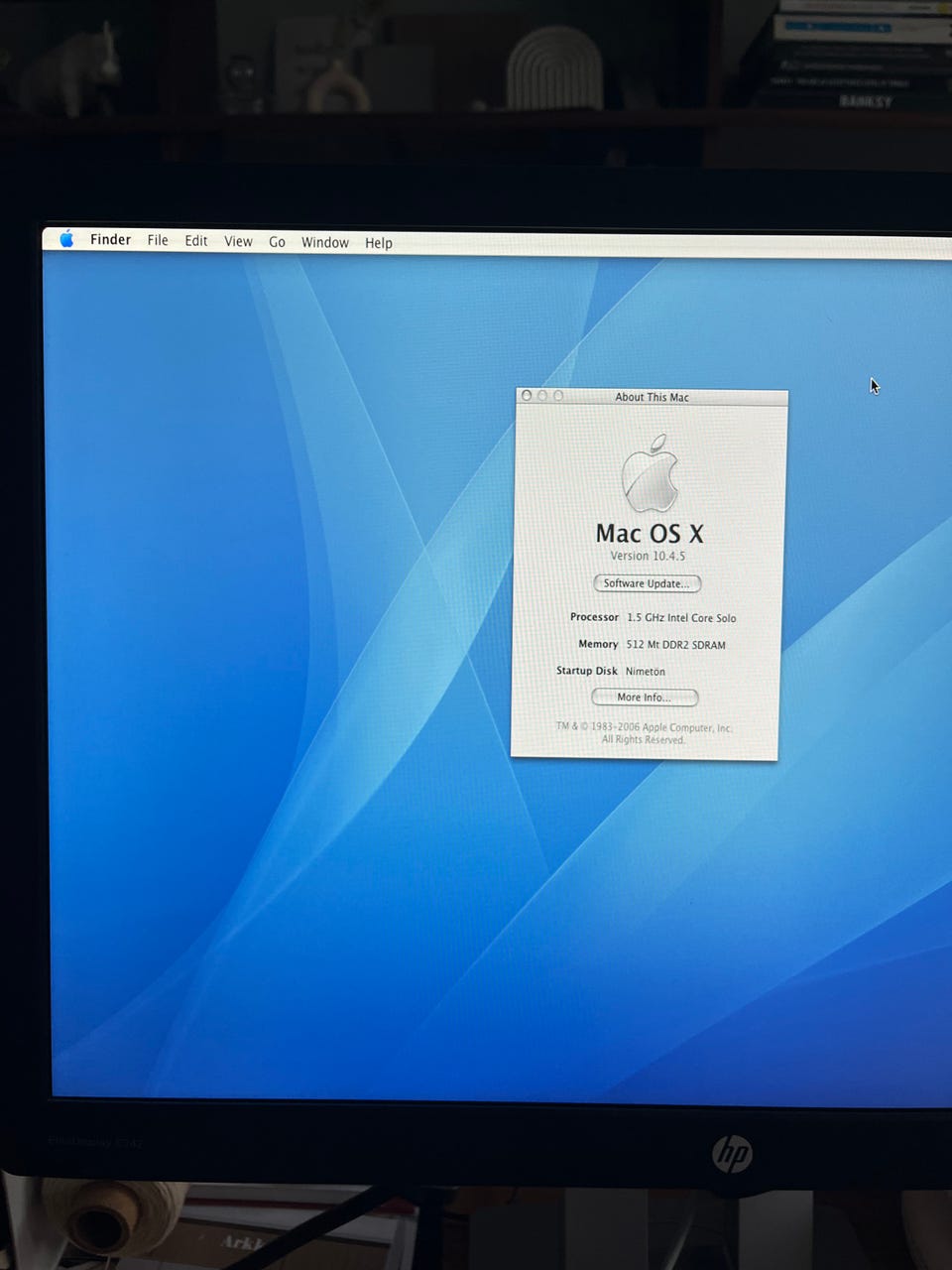The height and width of the screenshot is (1270, 952).
Task: Open the Help menu
Action: pyautogui.click(x=379, y=242)
